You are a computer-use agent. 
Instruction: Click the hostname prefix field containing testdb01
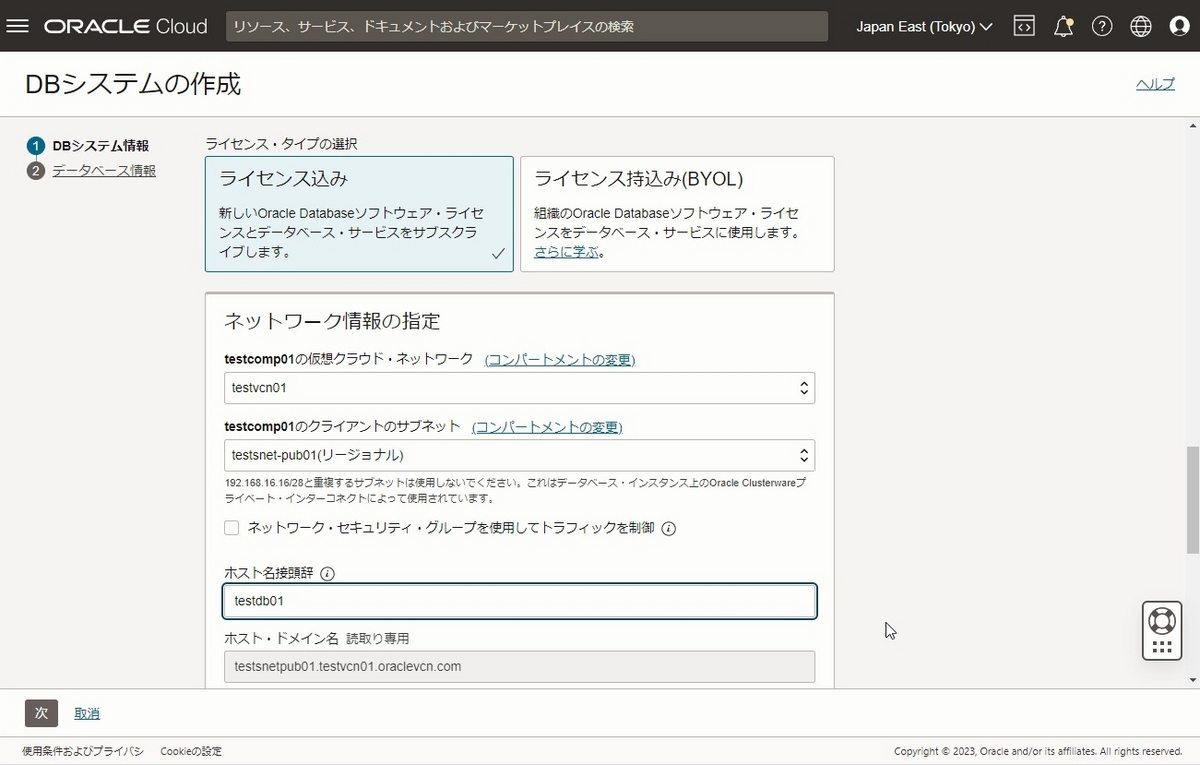click(x=519, y=601)
